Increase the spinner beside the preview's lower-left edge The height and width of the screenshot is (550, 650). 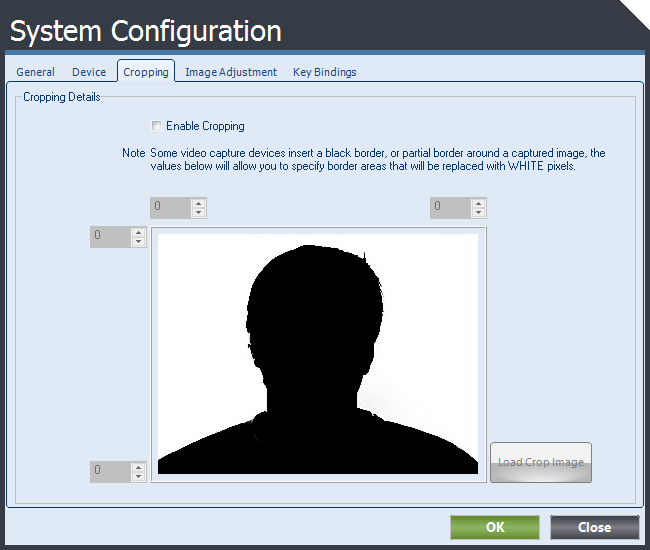[138, 467]
